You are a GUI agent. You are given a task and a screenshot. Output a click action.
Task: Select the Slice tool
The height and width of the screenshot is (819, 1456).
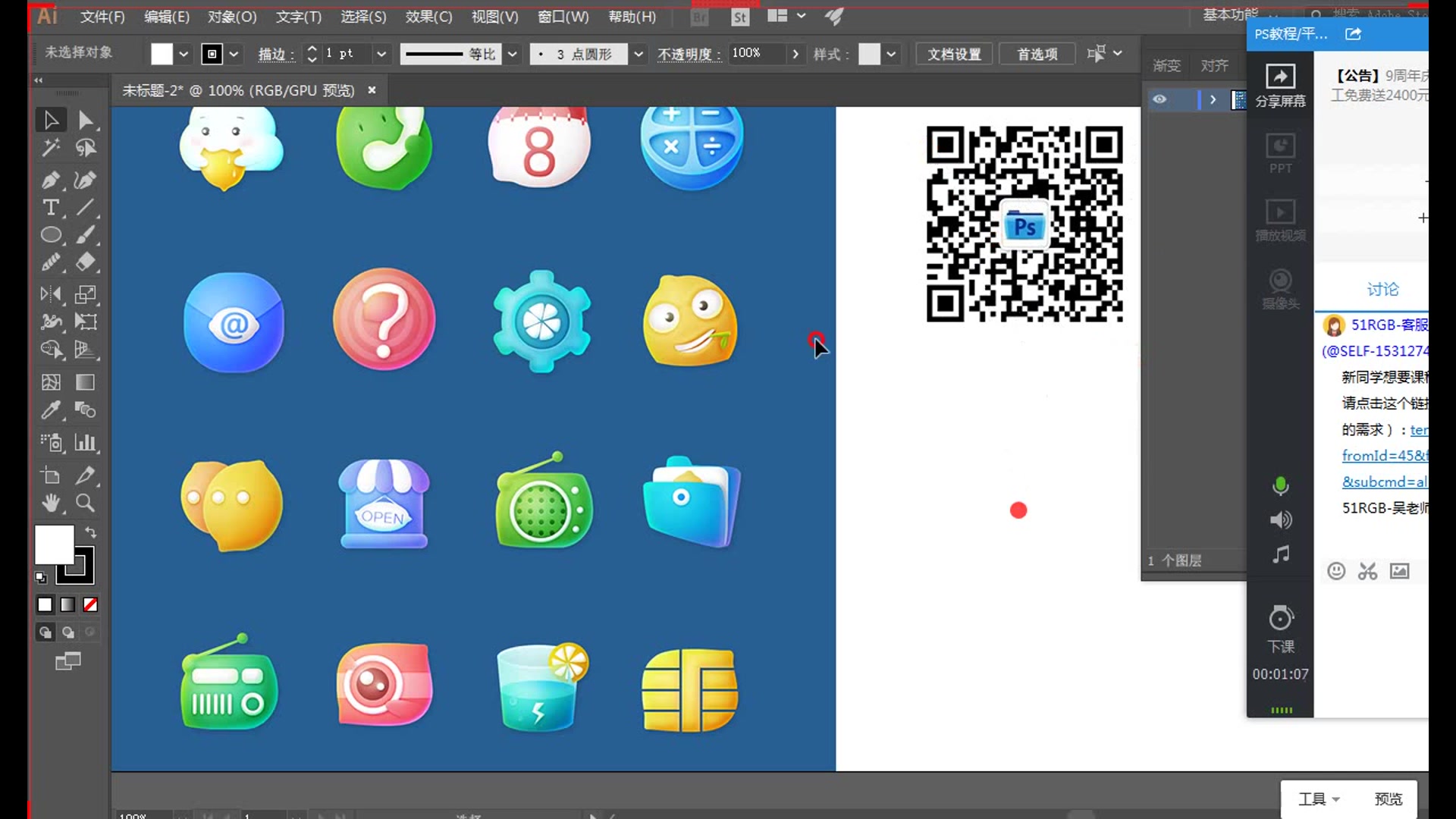[x=86, y=475]
